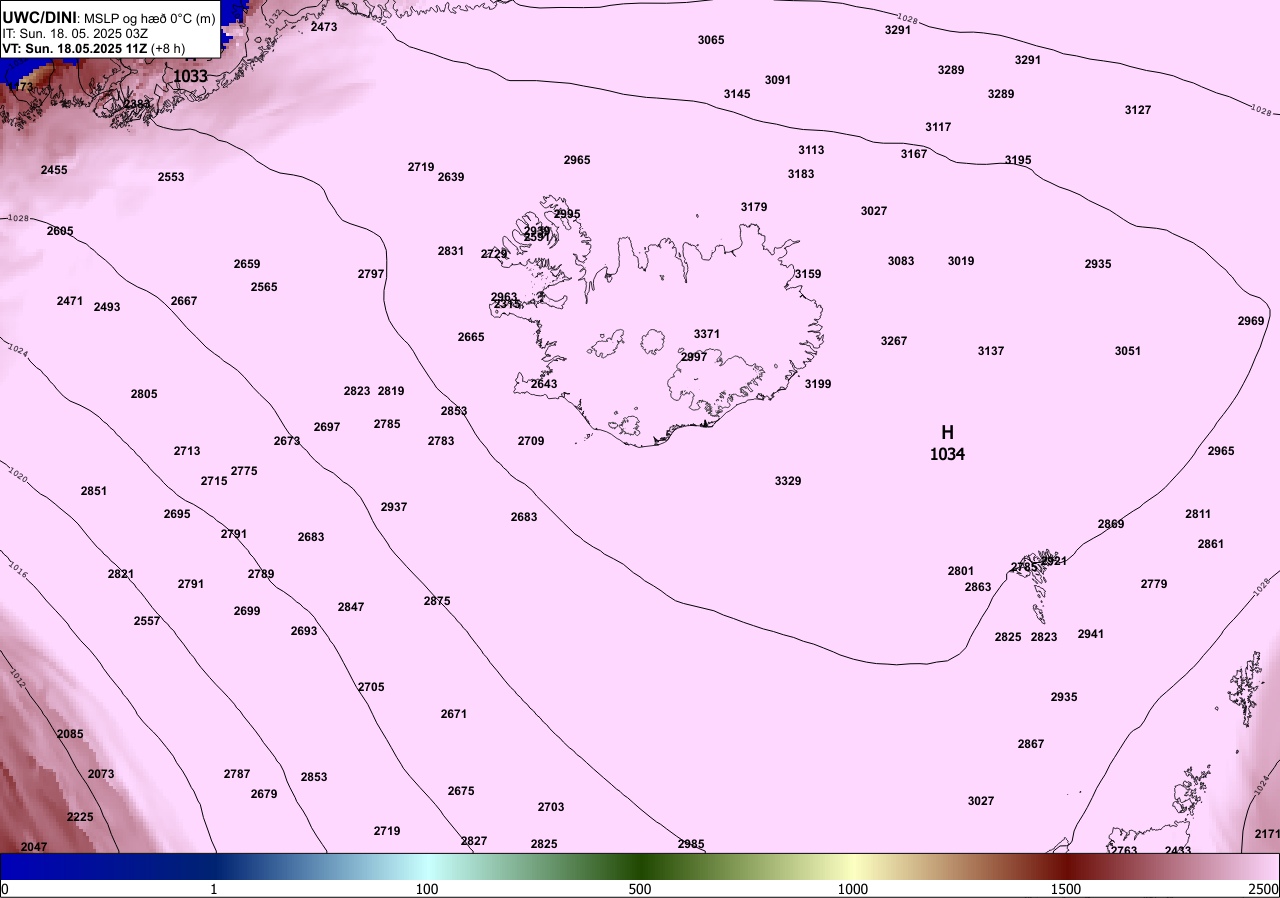Click the value 2941 near Faroe Islands
1280x898 pixels.
1091,634
